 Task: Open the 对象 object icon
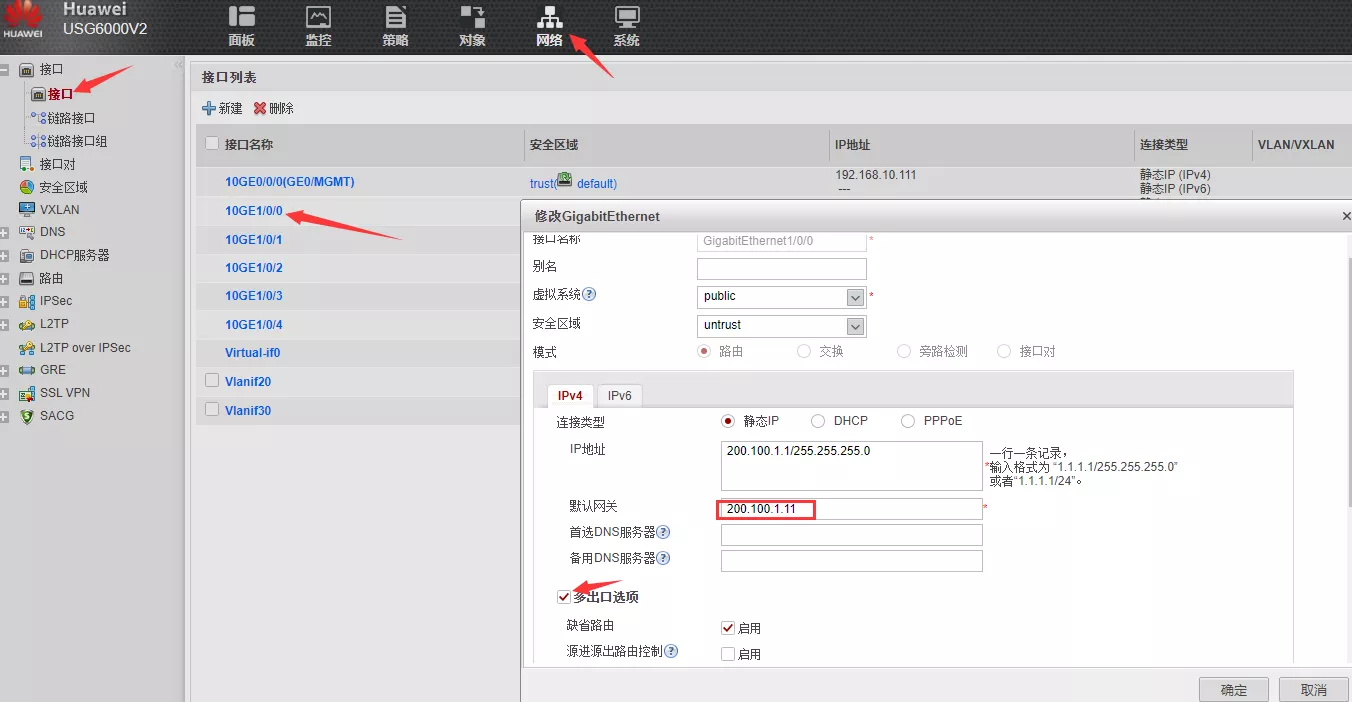472,17
